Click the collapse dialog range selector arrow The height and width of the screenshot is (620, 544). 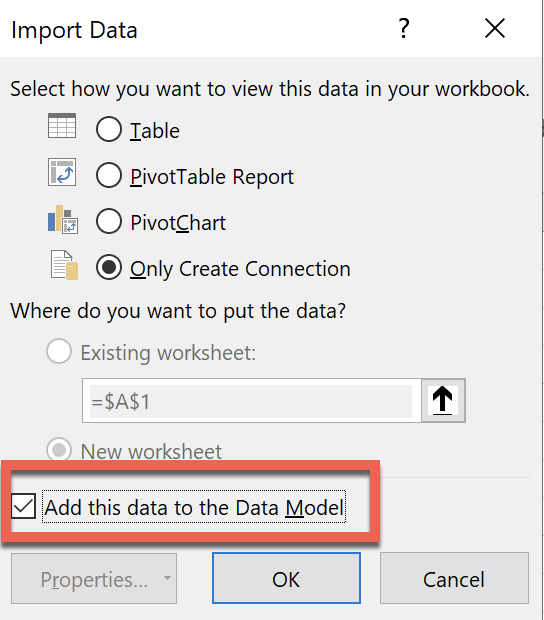pyautogui.click(x=443, y=401)
